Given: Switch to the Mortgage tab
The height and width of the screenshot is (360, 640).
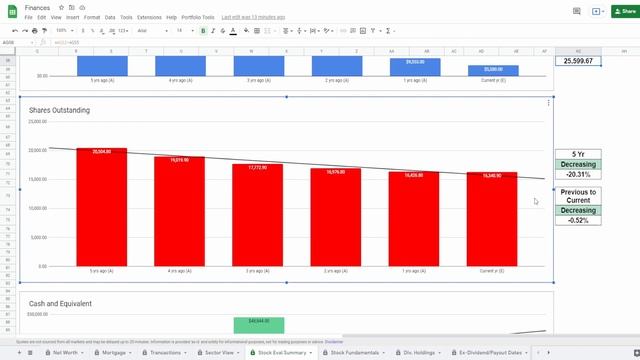Looking at the screenshot, I should [x=113, y=353].
